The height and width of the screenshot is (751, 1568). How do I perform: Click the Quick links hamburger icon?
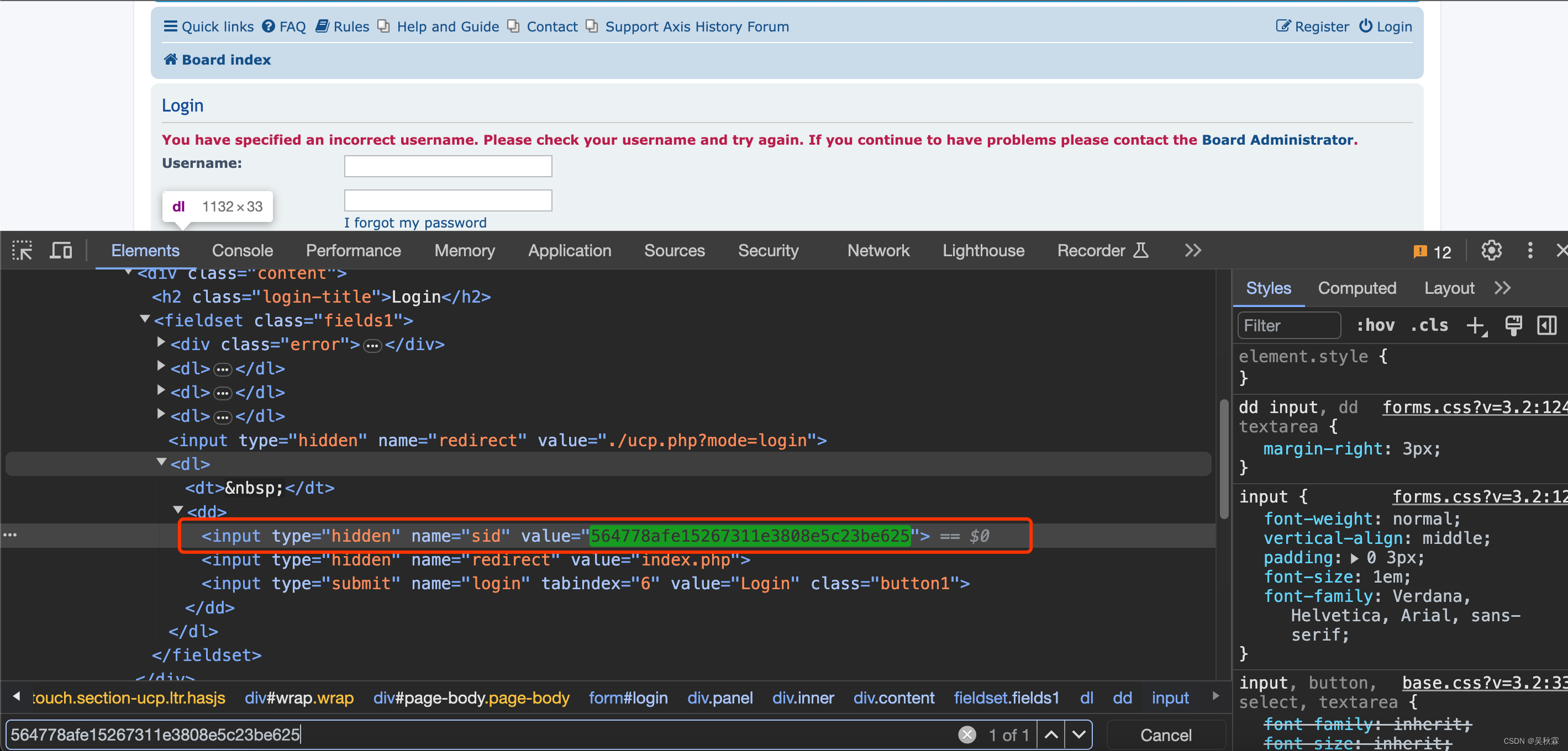(x=170, y=26)
